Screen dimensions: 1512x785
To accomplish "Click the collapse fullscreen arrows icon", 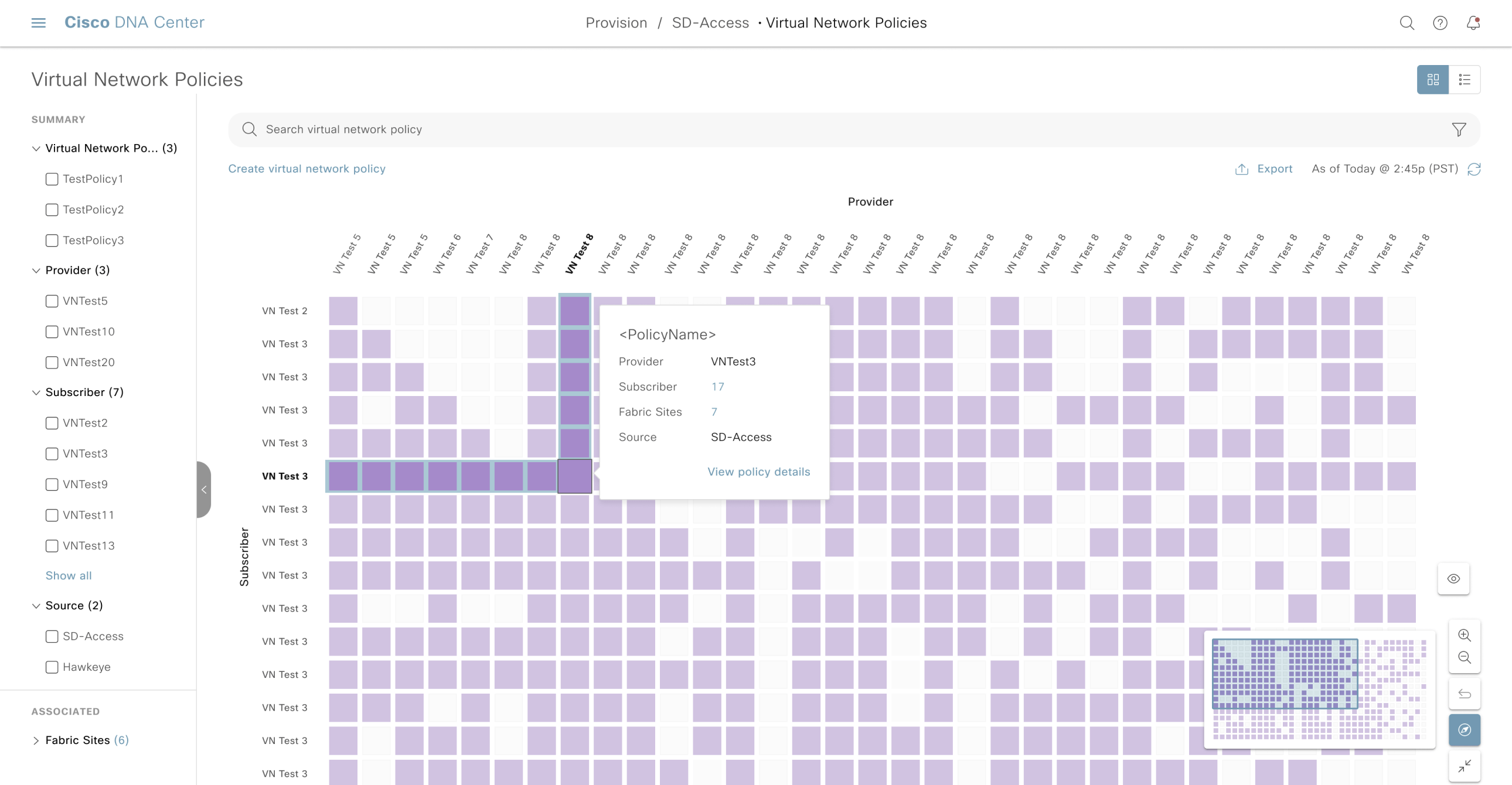I will click(x=1465, y=766).
